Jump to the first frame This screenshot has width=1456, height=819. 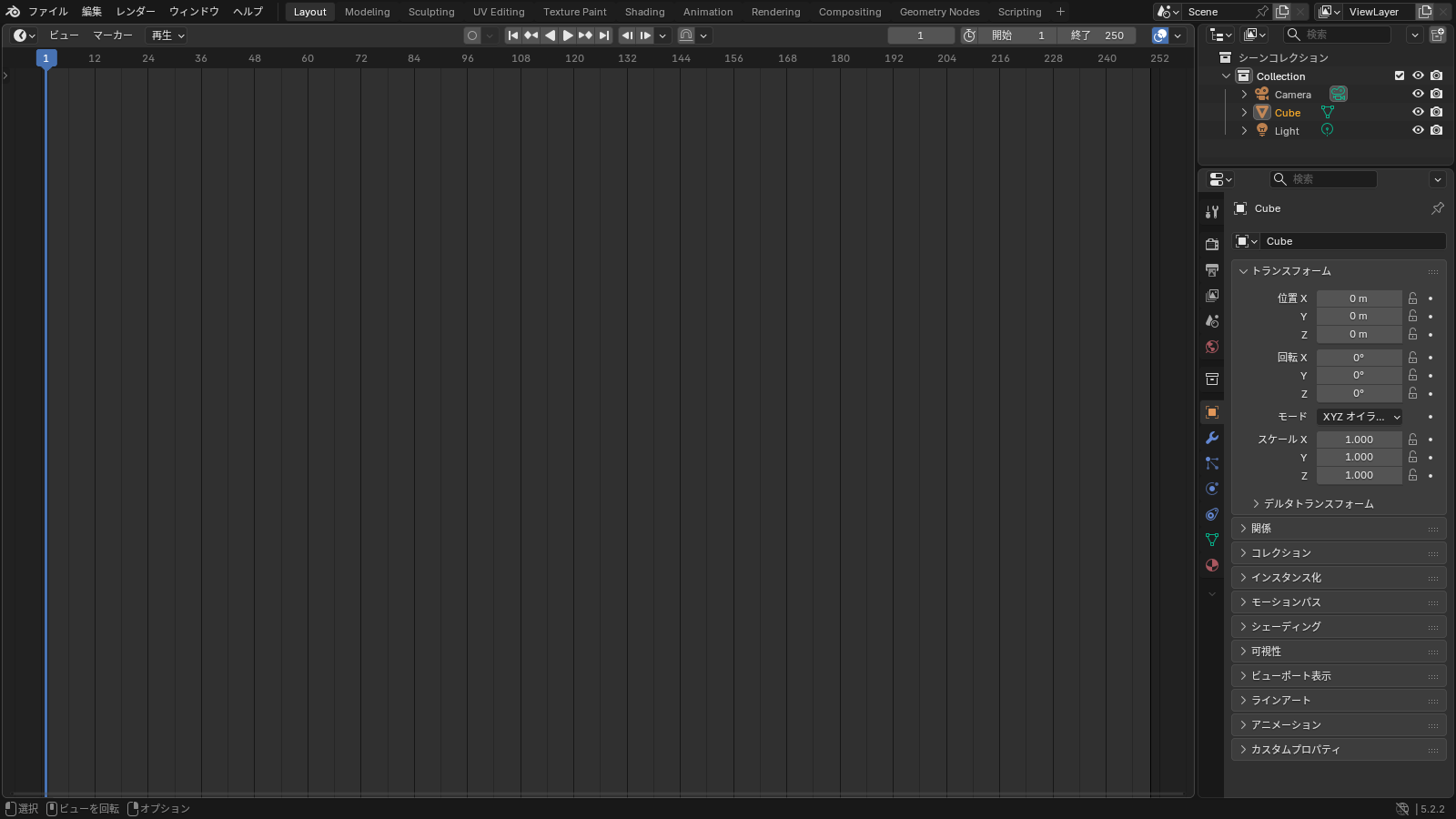pos(513,35)
